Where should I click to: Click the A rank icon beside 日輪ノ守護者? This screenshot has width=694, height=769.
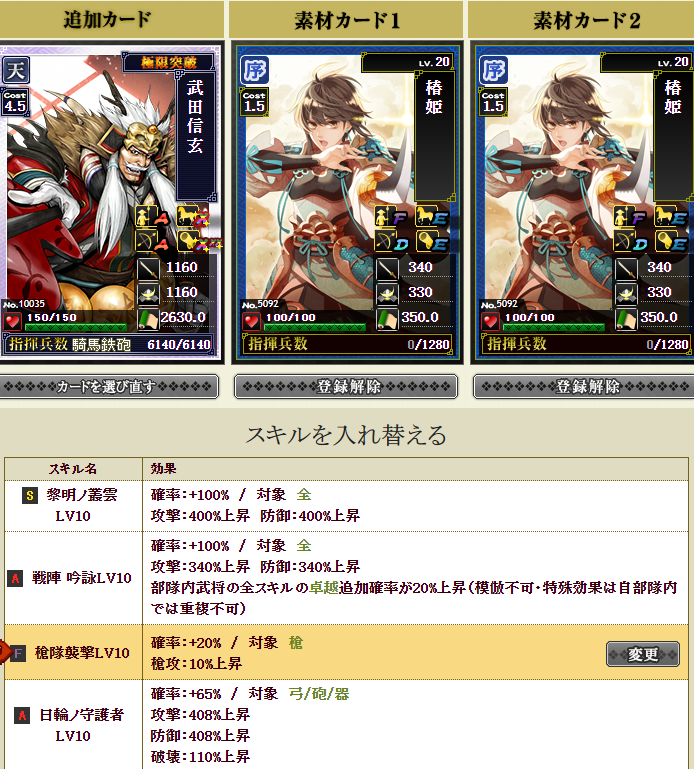coord(22,715)
